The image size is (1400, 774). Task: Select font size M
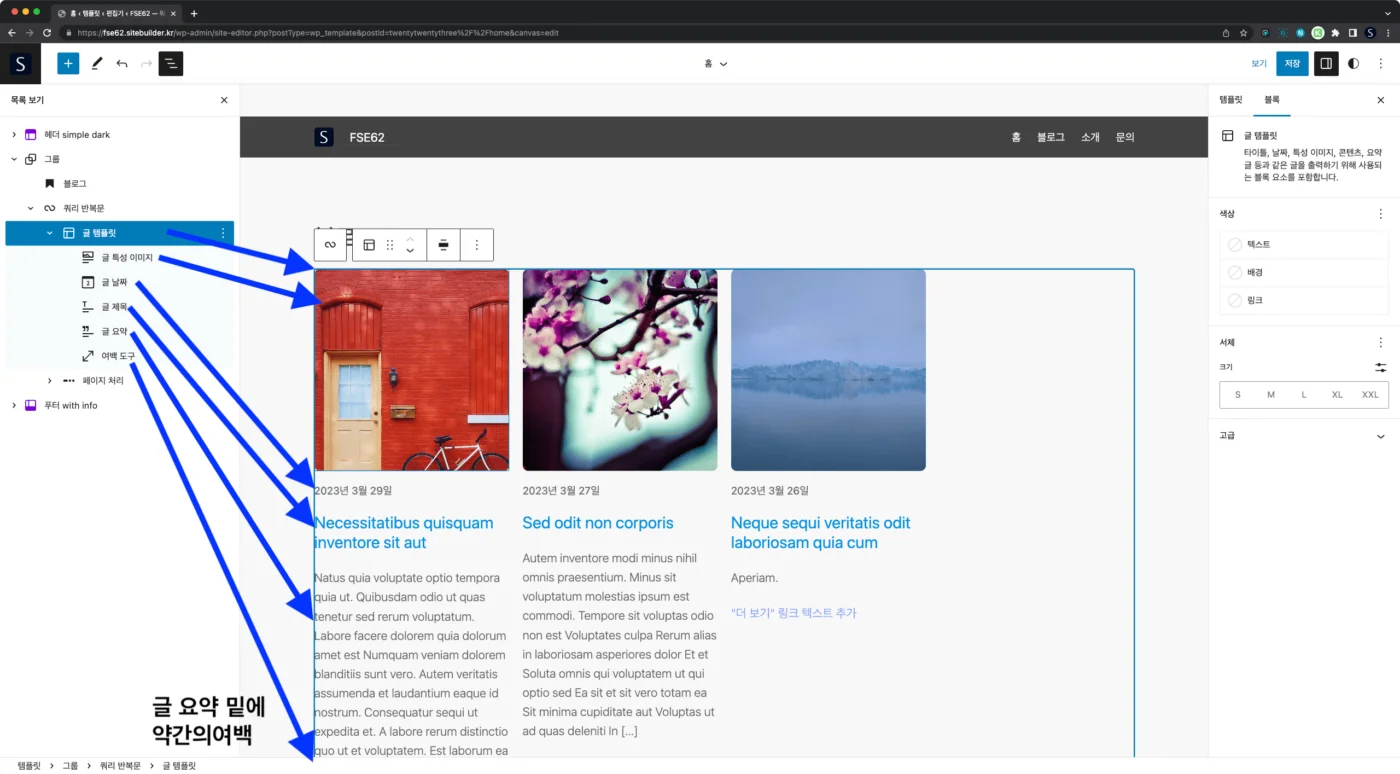(1271, 395)
